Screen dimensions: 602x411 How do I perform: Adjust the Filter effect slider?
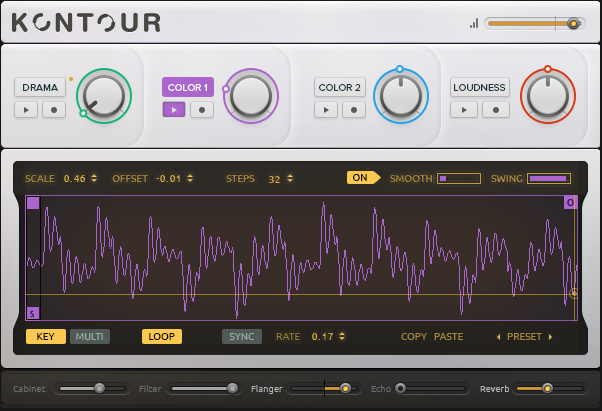pyautogui.click(x=204, y=388)
